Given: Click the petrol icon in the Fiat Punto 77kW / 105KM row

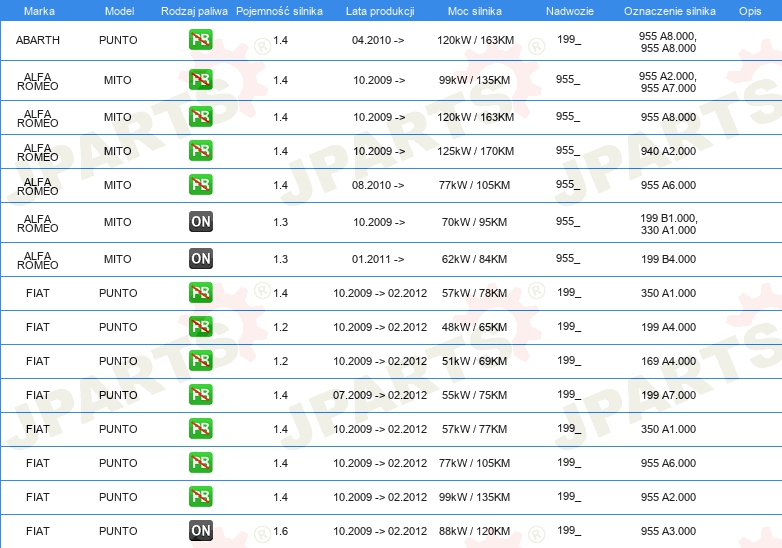Looking at the screenshot, I should tap(201, 463).
